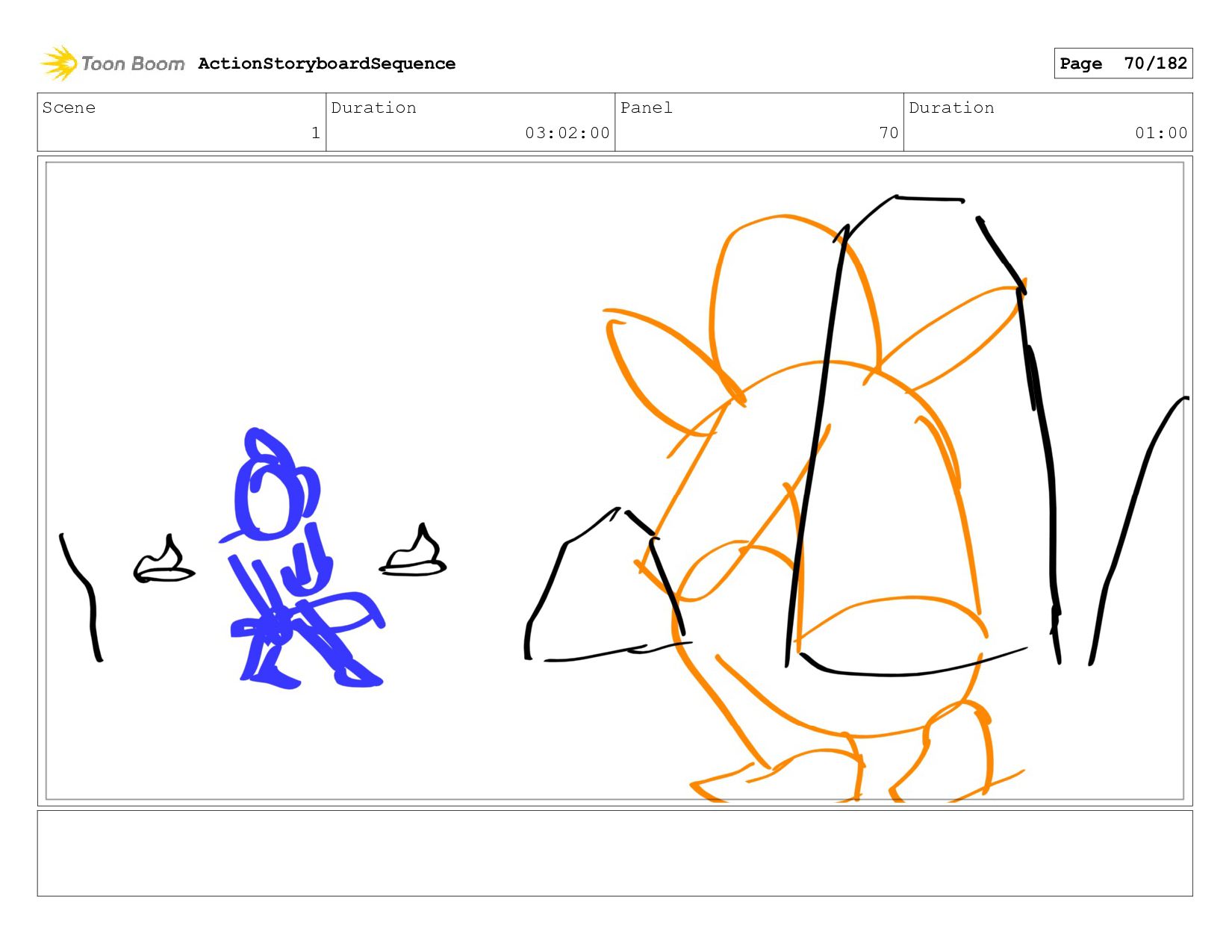Click the Toon Boom logo

tap(112, 63)
